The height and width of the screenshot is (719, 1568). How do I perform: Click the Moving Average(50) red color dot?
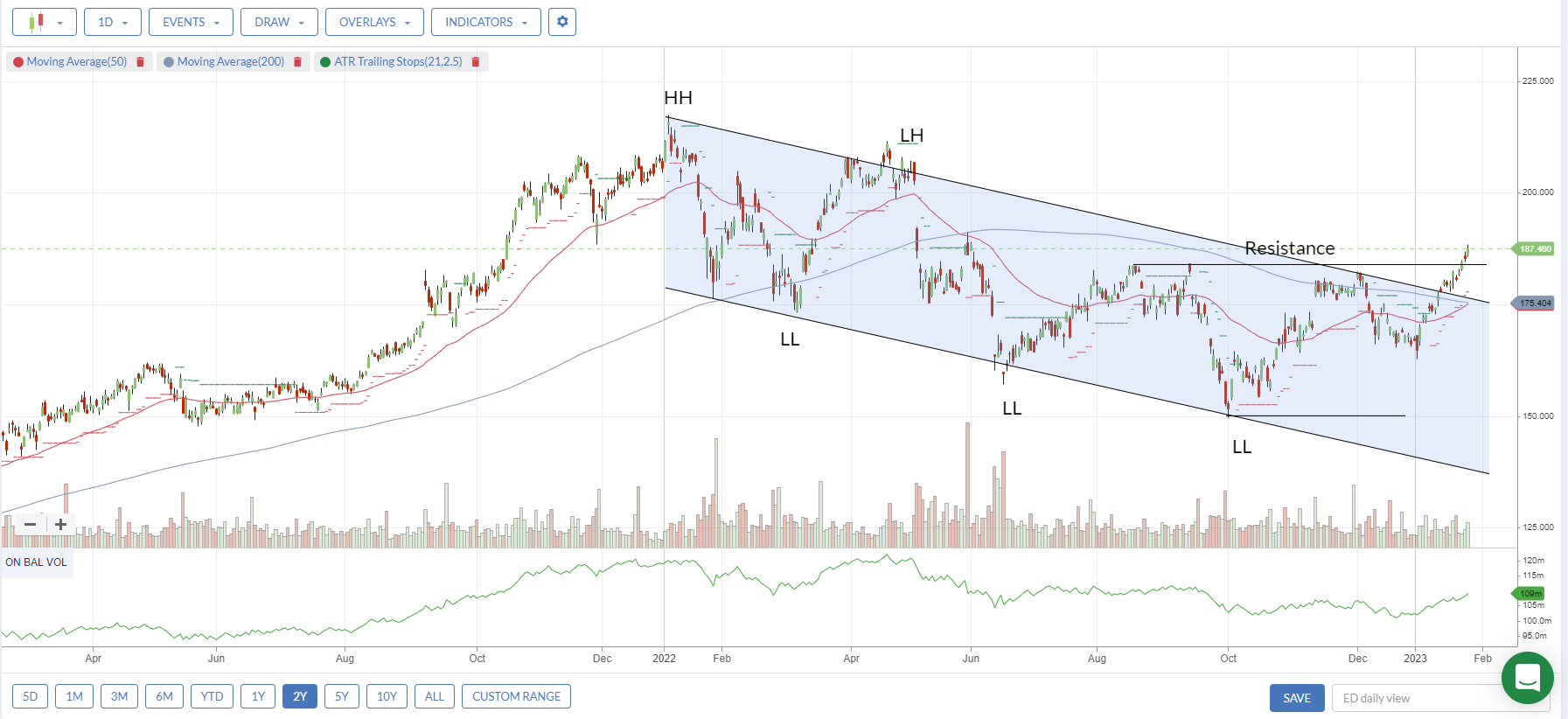click(18, 62)
